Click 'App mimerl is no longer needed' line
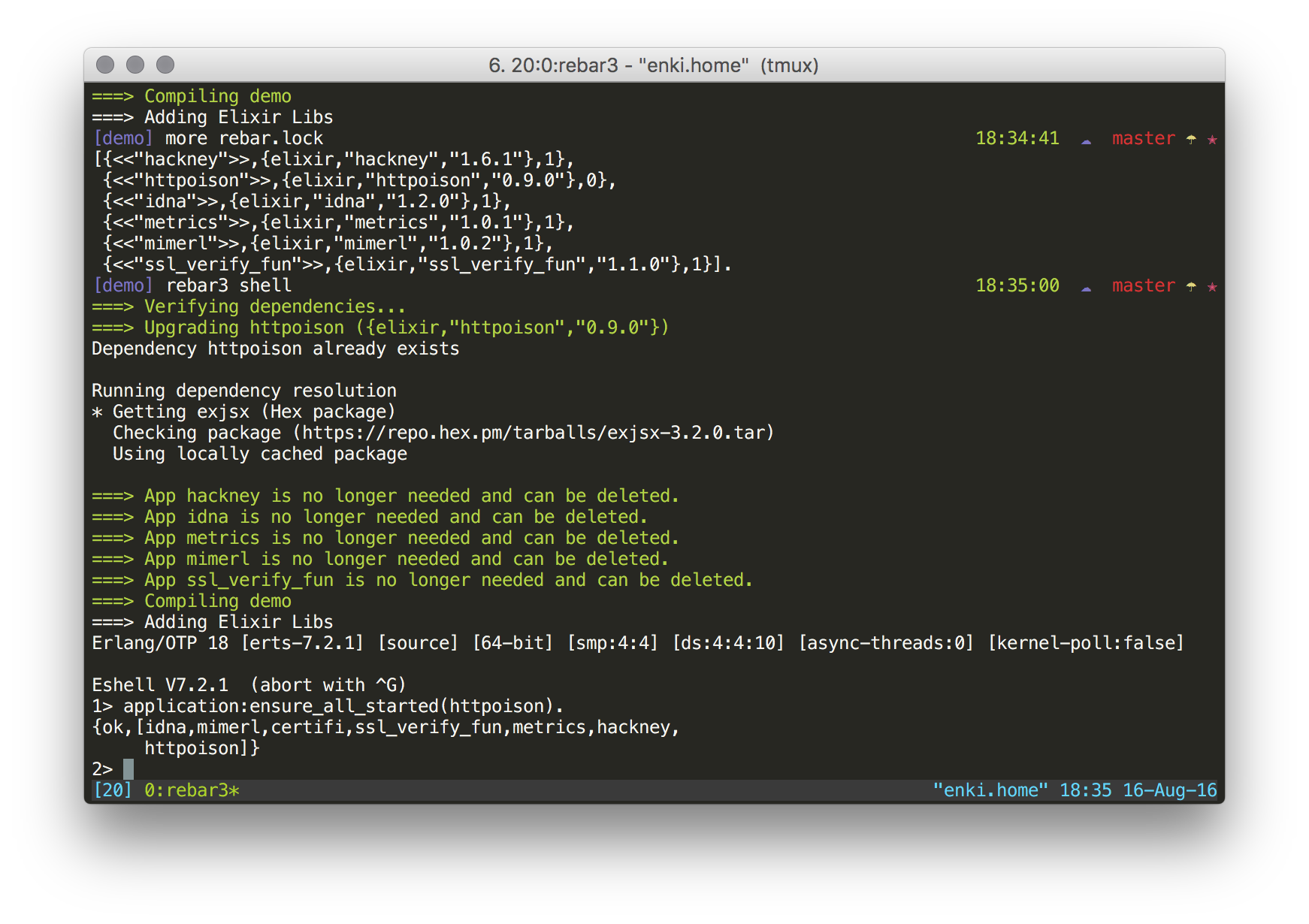1309x924 pixels. coord(380,559)
